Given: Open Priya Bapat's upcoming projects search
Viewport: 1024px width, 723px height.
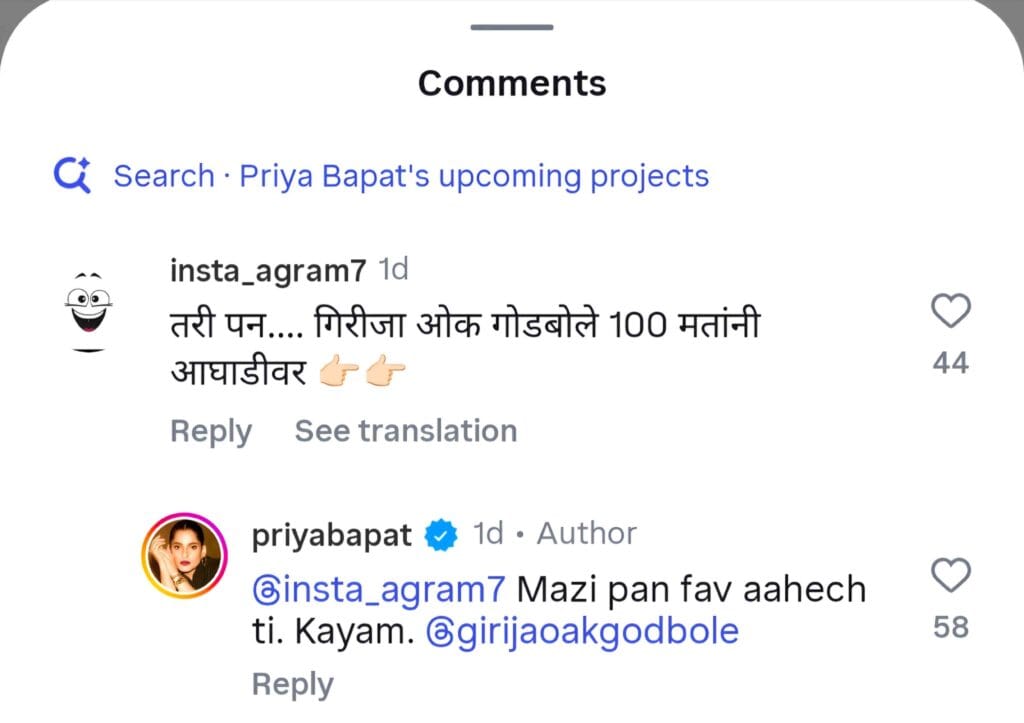Looking at the screenshot, I should point(410,177).
